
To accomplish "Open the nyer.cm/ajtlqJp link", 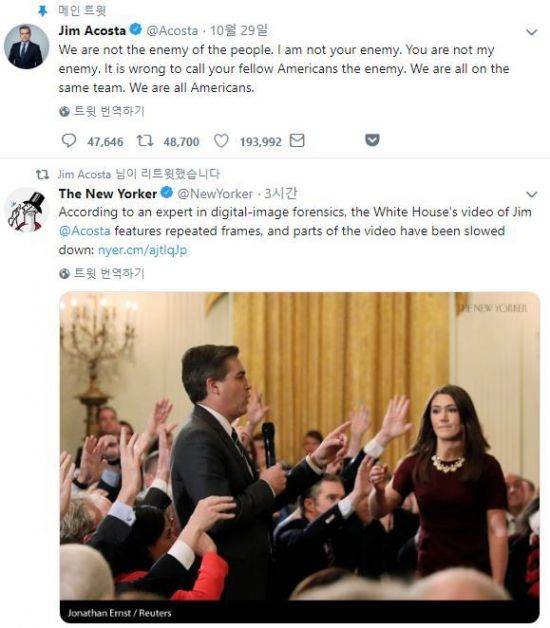I will (x=142, y=250).
